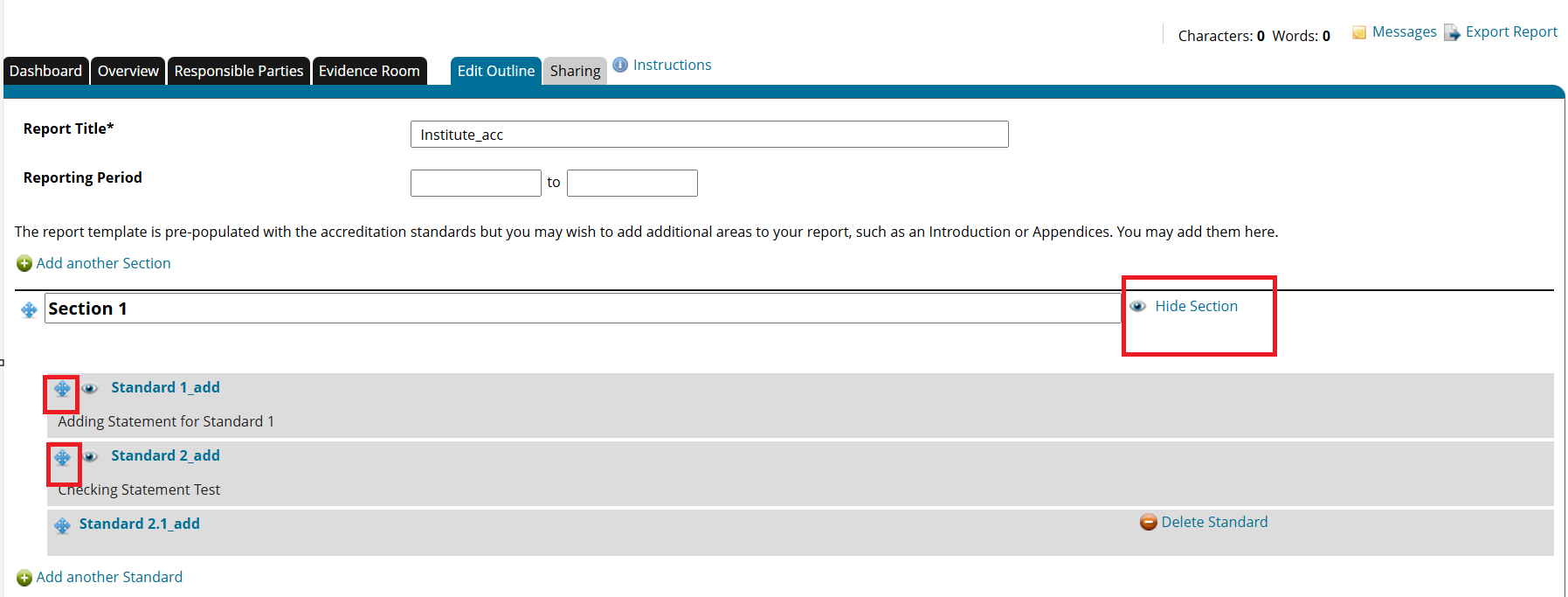The height and width of the screenshot is (597, 1568).
Task: Click the move handle icon for Standard 2.1_add
Action: coord(62,525)
